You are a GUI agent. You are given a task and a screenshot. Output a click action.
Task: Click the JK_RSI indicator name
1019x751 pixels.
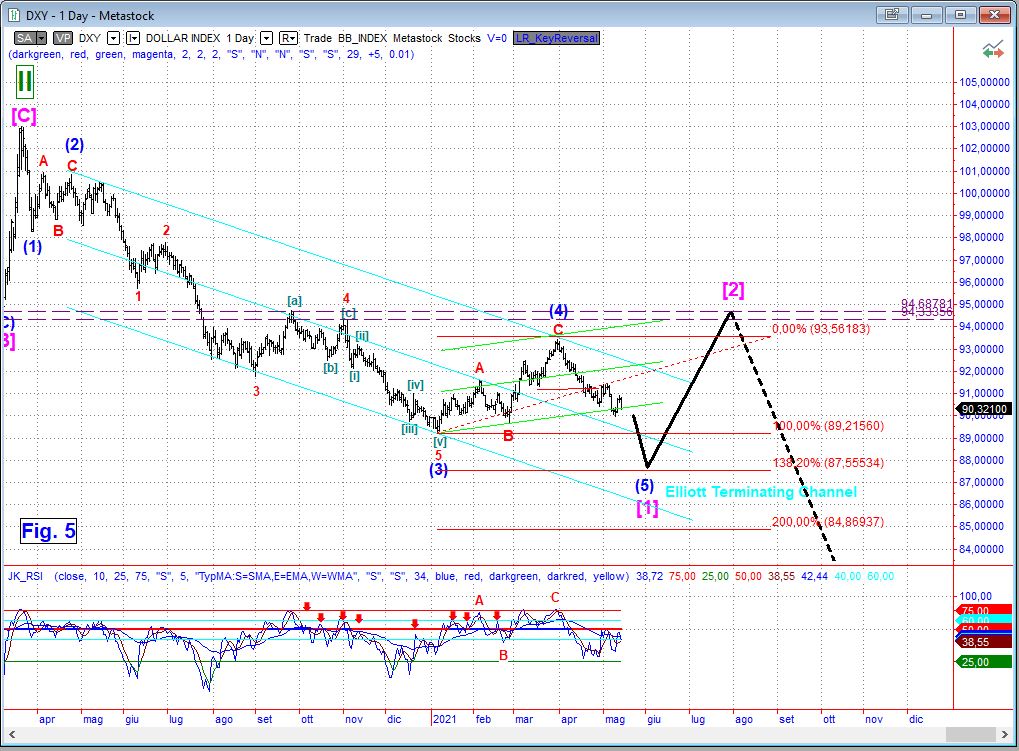point(27,576)
